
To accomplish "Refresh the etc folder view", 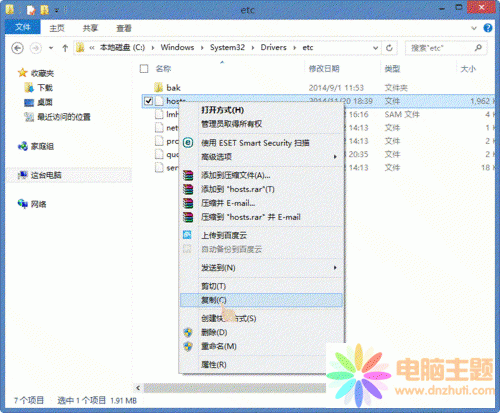I will click(389, 48).
